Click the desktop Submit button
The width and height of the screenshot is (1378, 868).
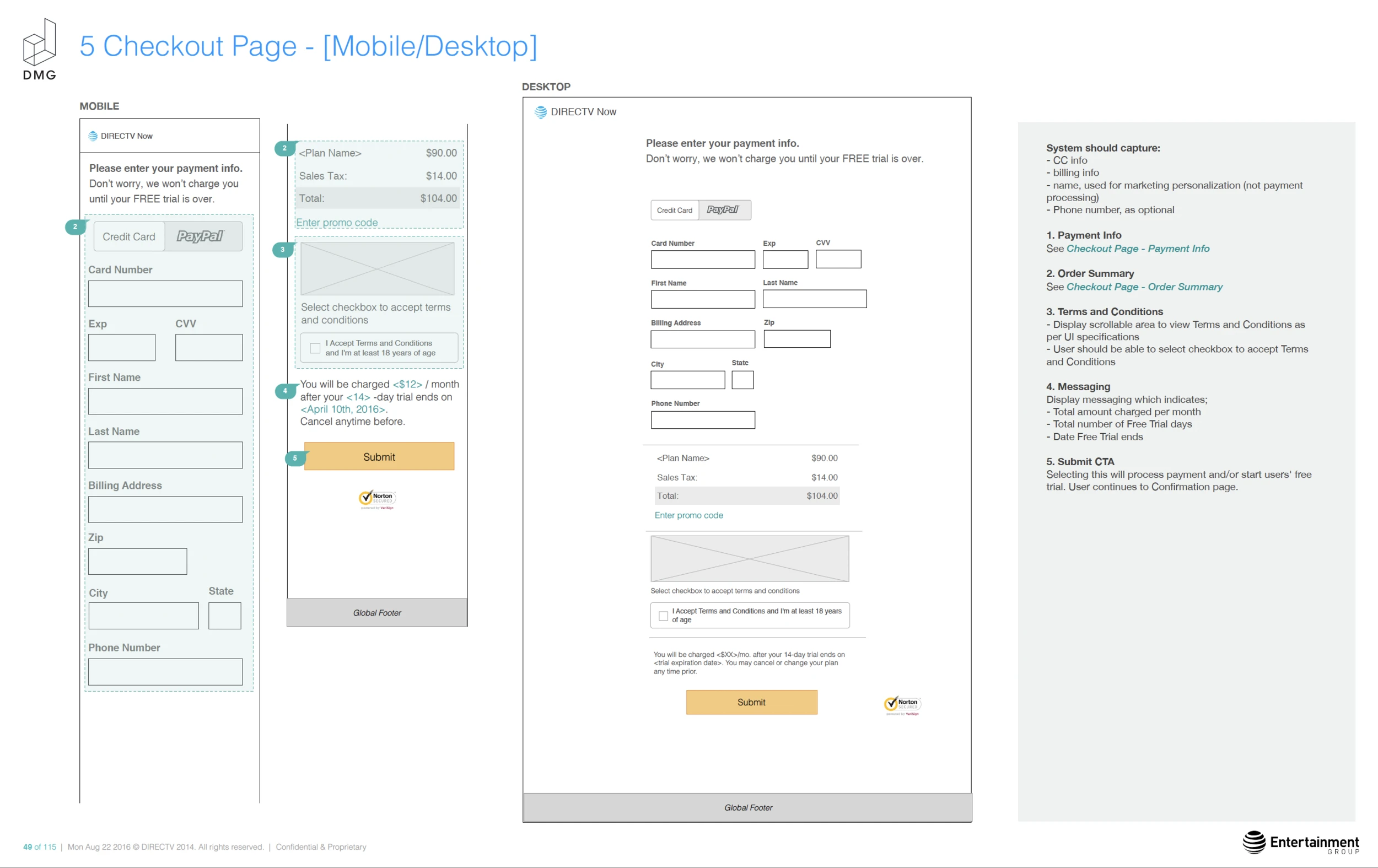[x=751, y=702]
